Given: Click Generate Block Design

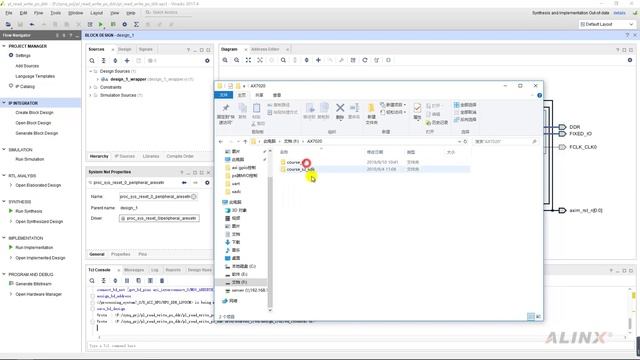Looking at the screenshot, I should (37, 133).
